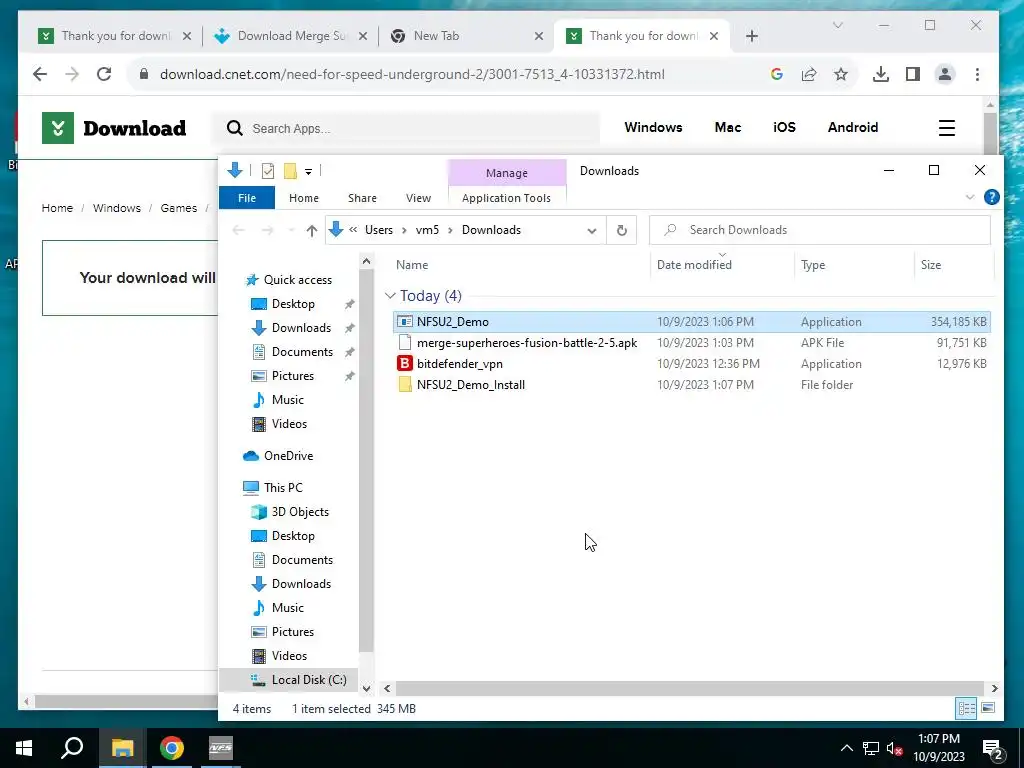Switch to the New Tab Chrome tab
This screenshot has width=1024, height=768.
pos(467,36)
